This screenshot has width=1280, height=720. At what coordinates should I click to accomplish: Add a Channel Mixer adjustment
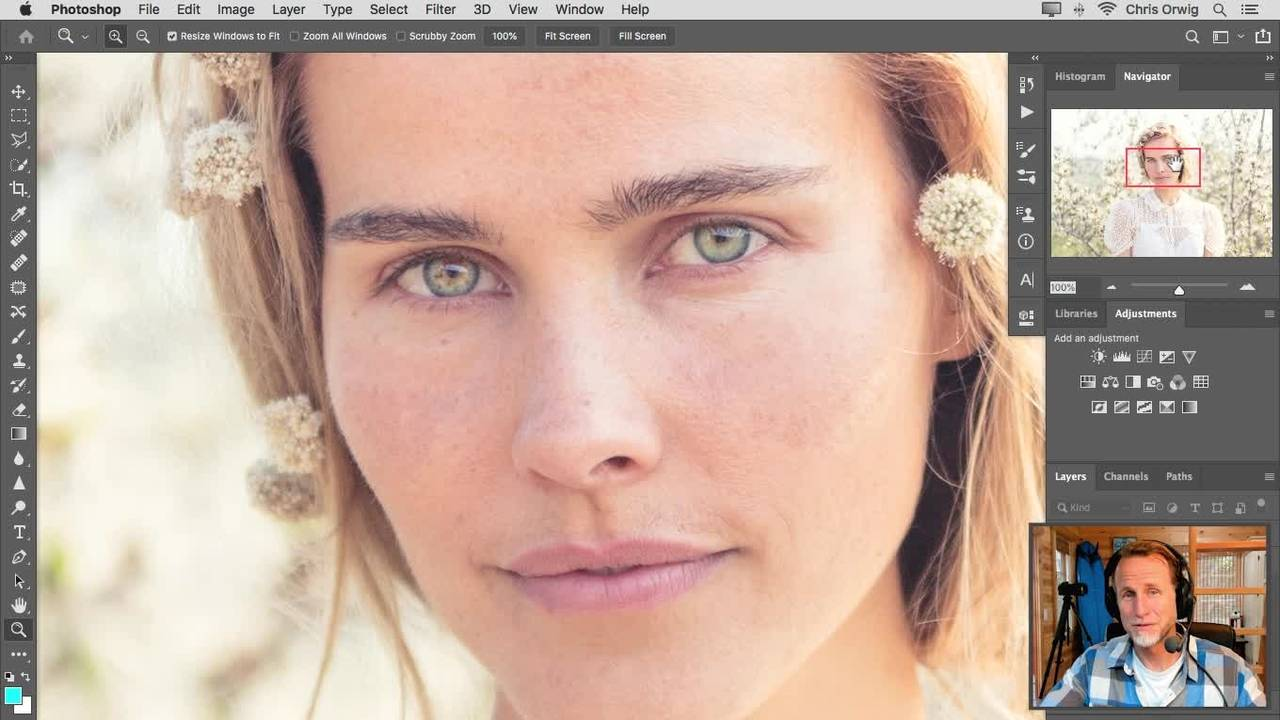(x=1178, y=382)
